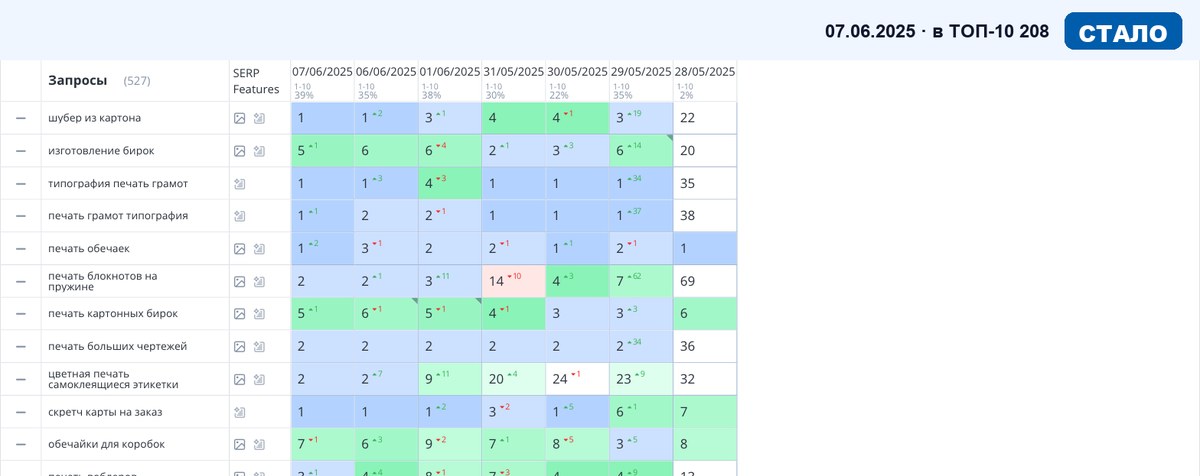The image size is (1200, 476).
Task: Select the query печать грамот типография
Action: pos(118,216)
